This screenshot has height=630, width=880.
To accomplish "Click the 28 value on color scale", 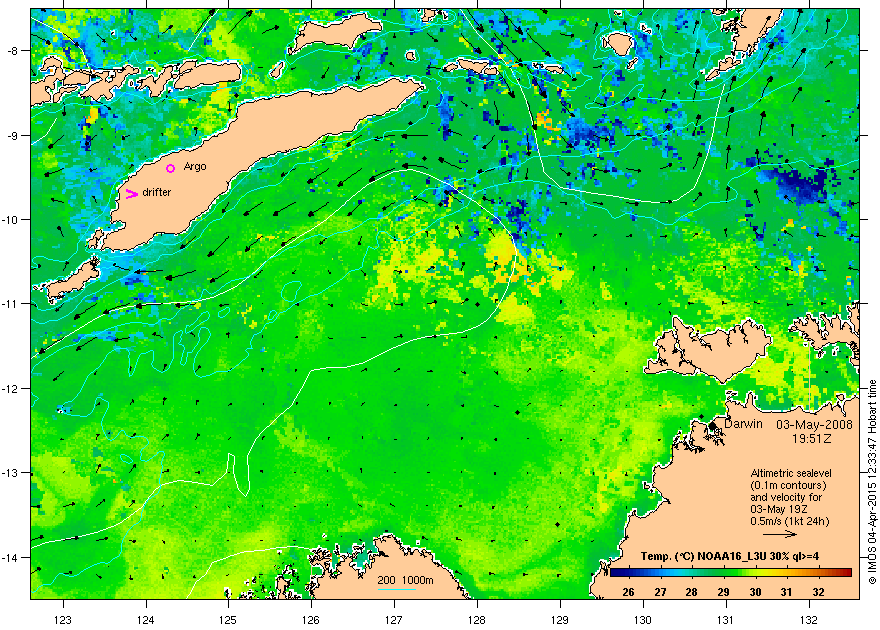I will 691,592.
